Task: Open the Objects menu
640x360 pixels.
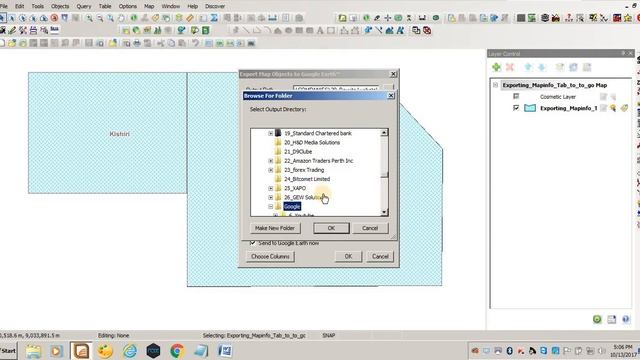Action: click(60, 6)
